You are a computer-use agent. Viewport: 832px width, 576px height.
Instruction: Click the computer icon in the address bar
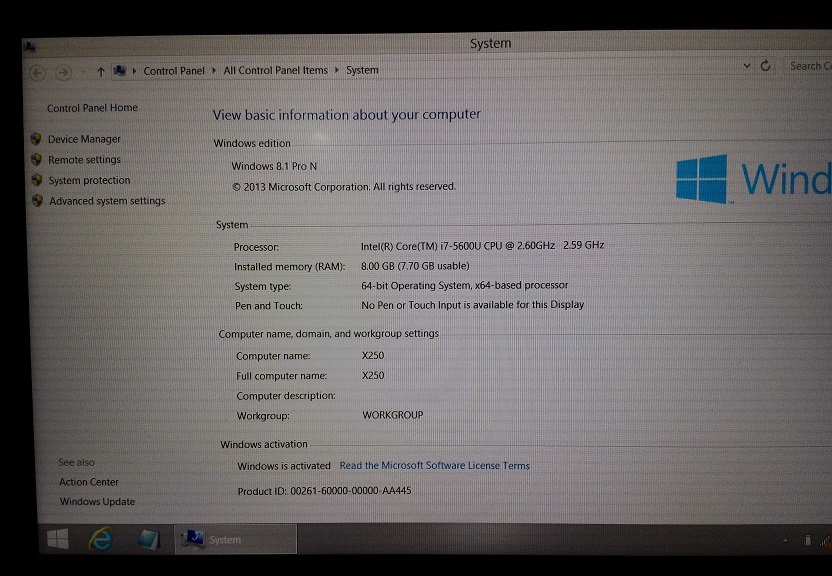tap(120, 71)
